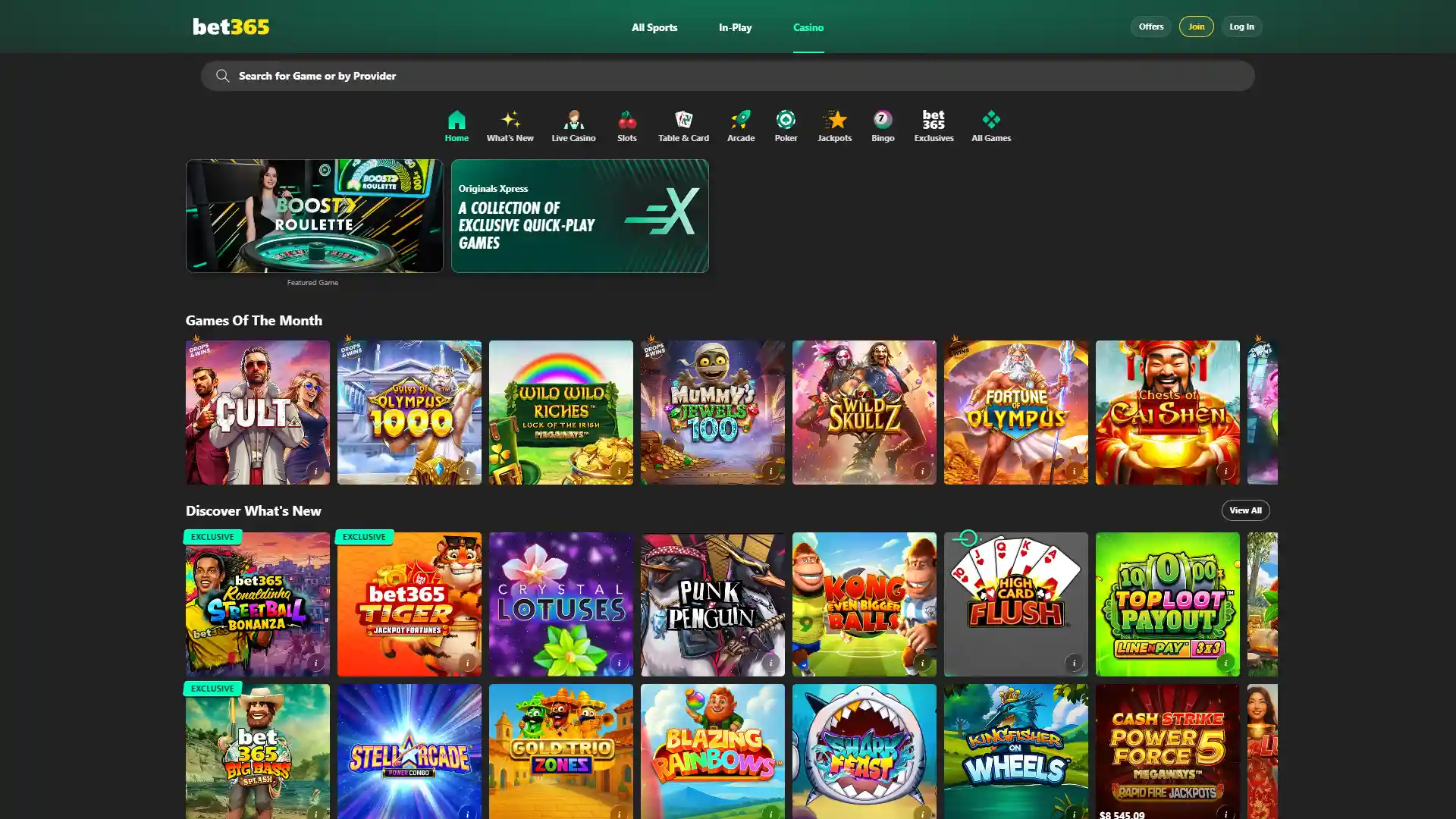Screen dimensions: 1456x819
Task: Launch Kong Even Bigger Balls tile
Action: (x=864, y=604)
